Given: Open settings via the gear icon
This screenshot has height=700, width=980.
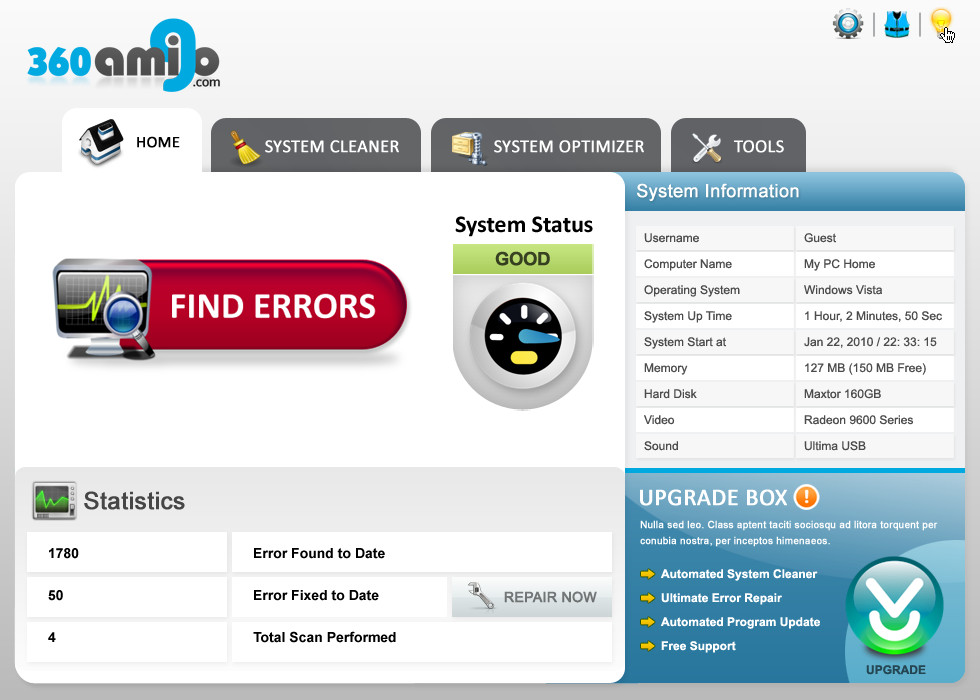Looking at the screenshot, I should tap(848, 24).
